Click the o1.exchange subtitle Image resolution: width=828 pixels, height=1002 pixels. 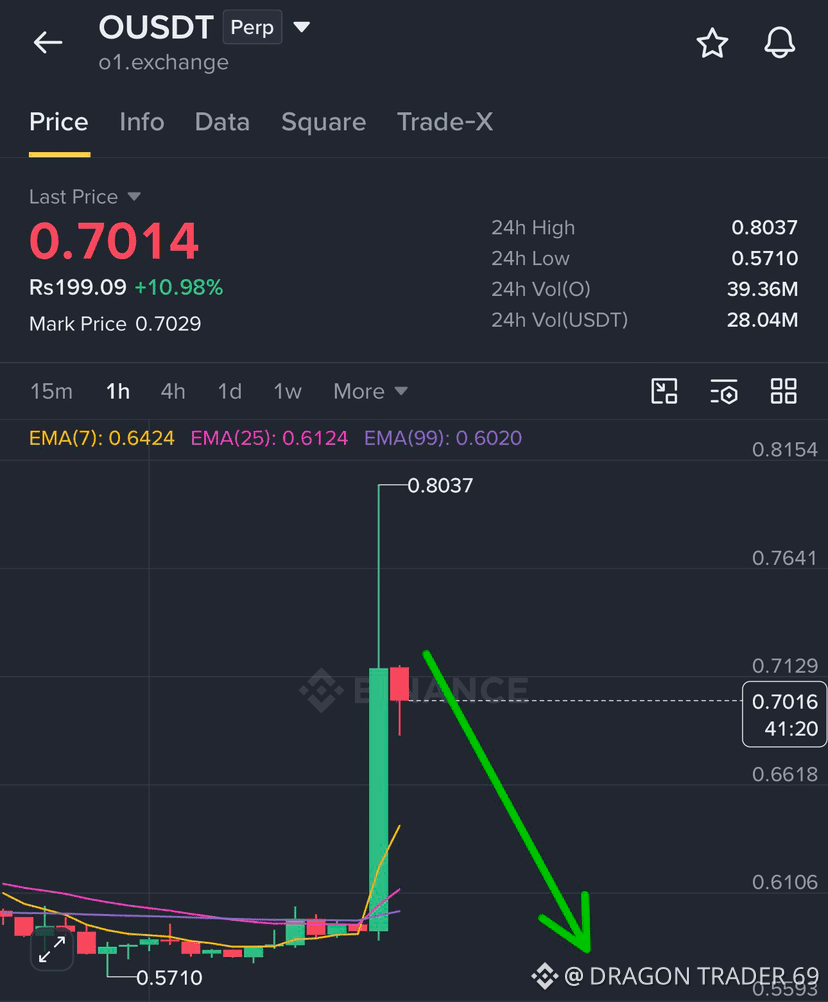(164, 63)
